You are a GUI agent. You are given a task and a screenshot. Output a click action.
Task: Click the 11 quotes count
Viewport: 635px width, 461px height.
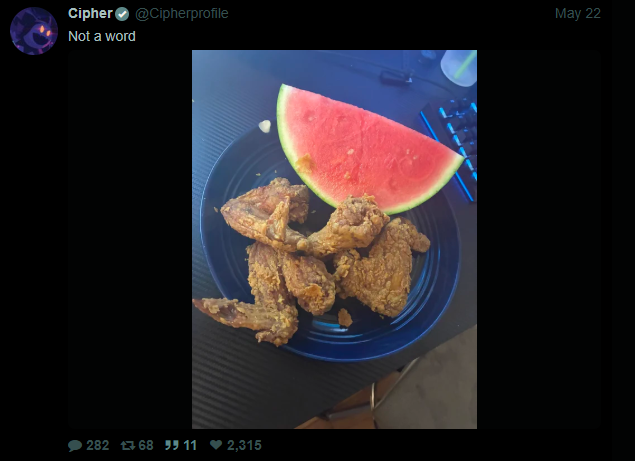pos(190,446)
